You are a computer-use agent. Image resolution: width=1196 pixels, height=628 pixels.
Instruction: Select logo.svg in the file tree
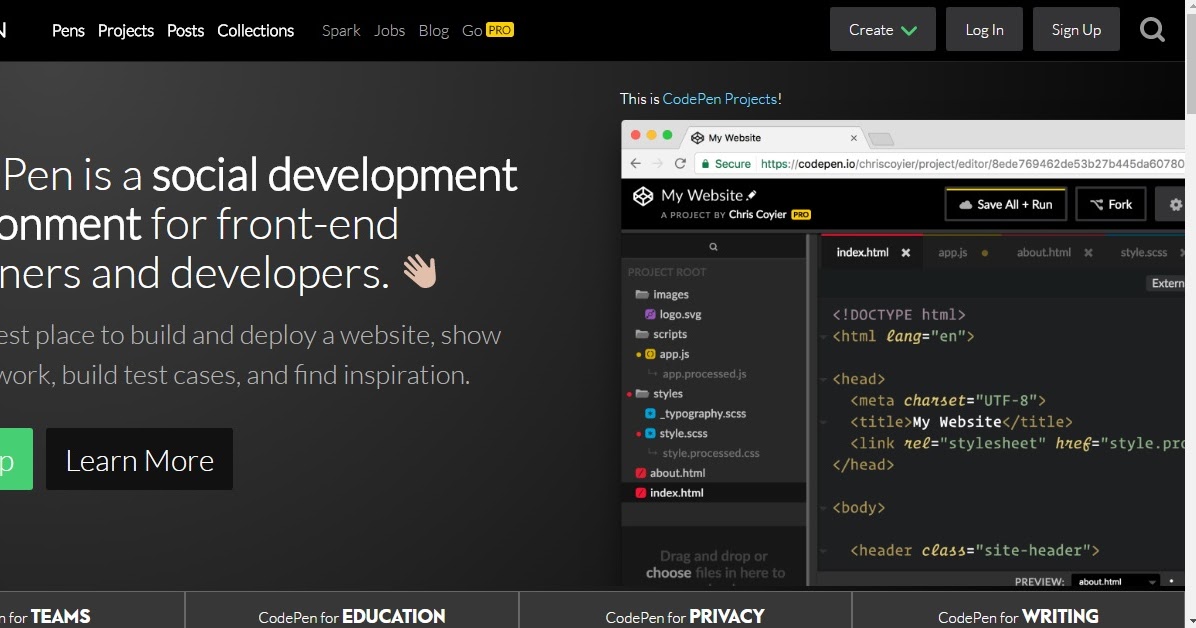pos(680,314)
